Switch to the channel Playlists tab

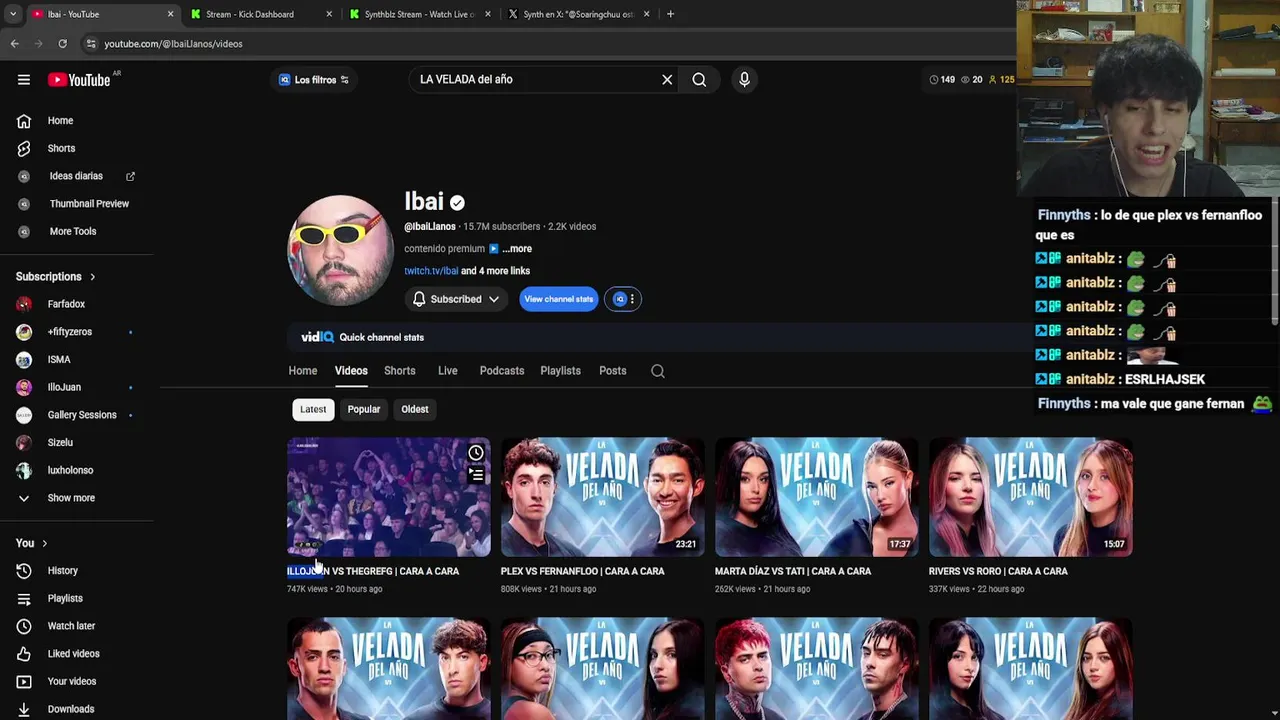(x=560, y=371)
